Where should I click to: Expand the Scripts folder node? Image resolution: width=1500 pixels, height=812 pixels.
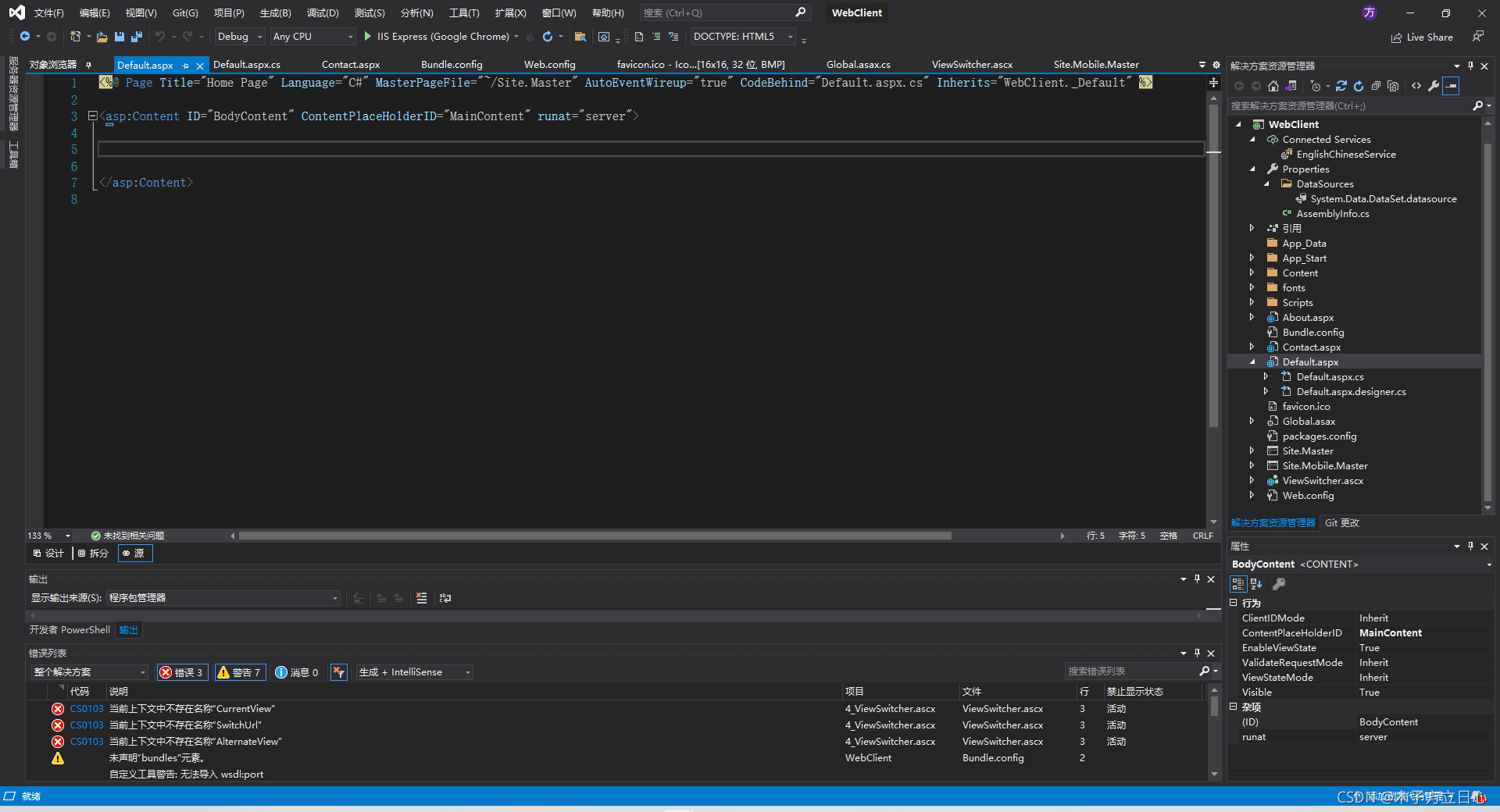[1252, 303]
